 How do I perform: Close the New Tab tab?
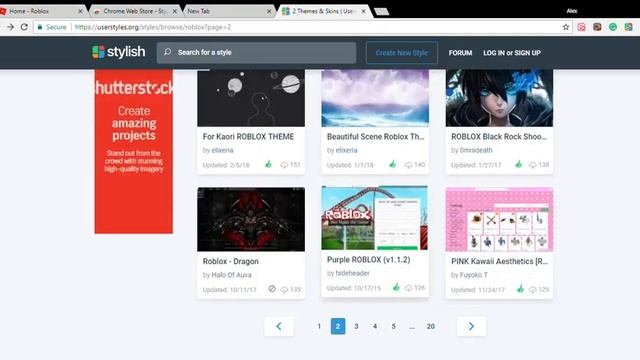pos(269,11)
